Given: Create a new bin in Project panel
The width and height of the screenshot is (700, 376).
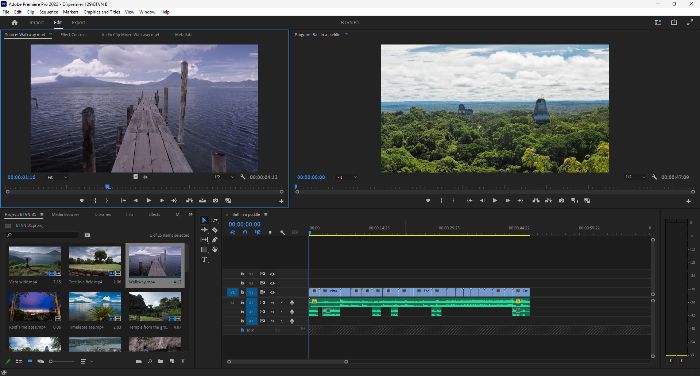Looking at the screenshot, I should (160, 361).
